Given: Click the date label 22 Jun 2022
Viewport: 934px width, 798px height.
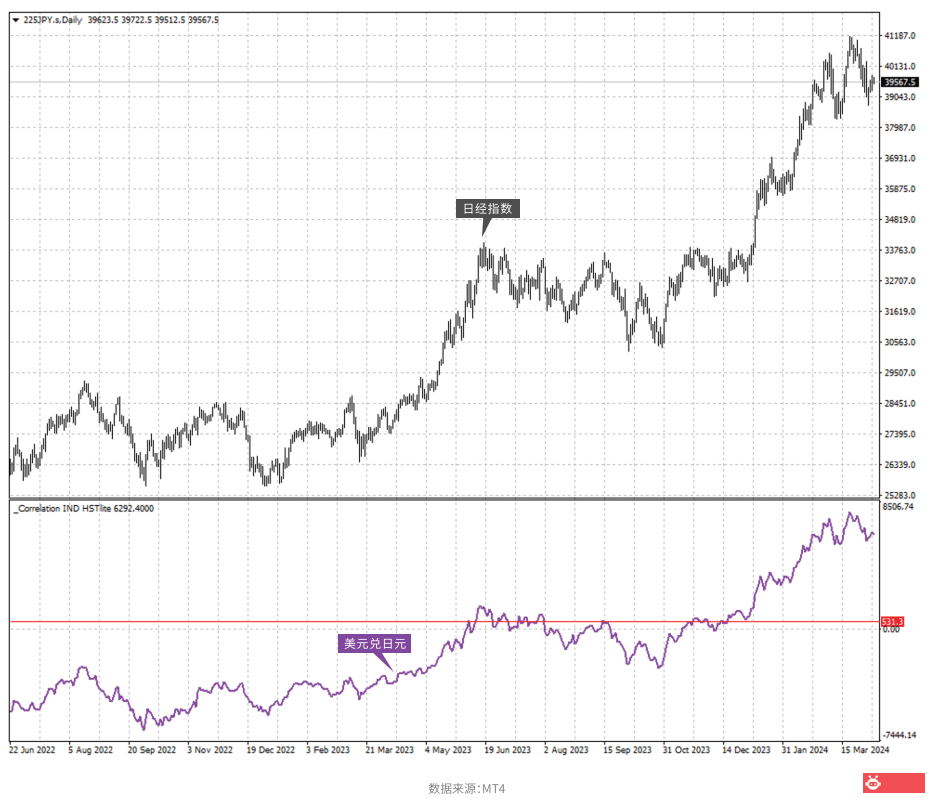Looking at the screenshot, I should (32, 750).
